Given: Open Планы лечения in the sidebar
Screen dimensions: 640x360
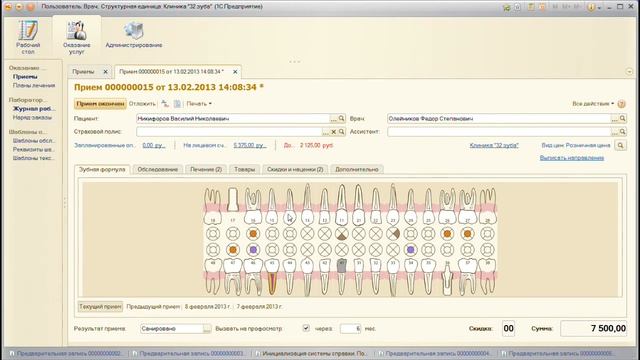Looking at the screenshot, I should pyautogui.click(x=34, y=85).
